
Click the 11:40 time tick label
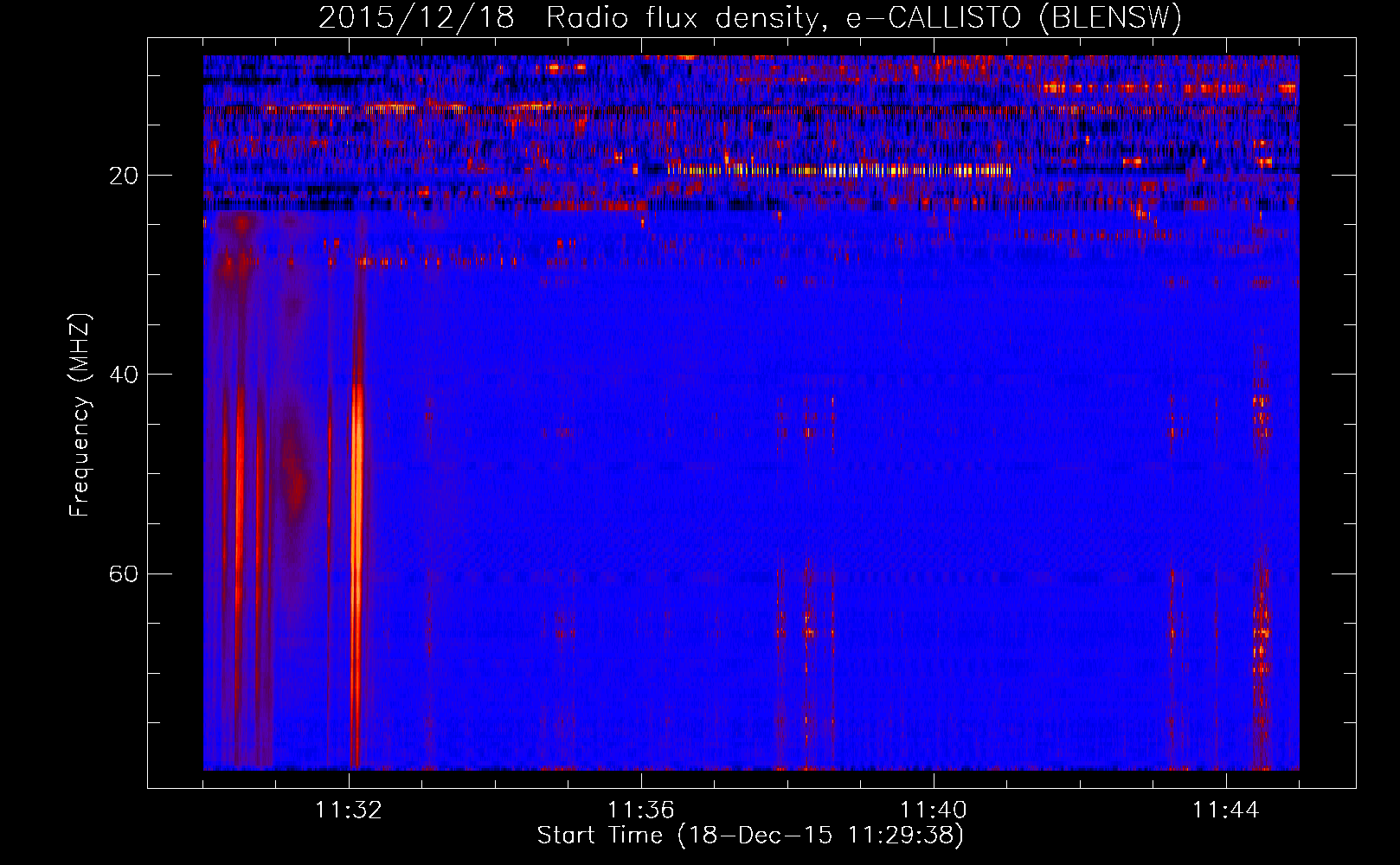pos(934,811)
